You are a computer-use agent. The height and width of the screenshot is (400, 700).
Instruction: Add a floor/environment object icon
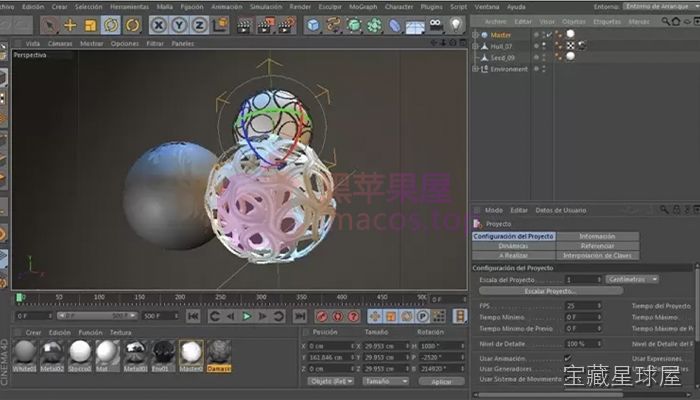pos(415,26)
